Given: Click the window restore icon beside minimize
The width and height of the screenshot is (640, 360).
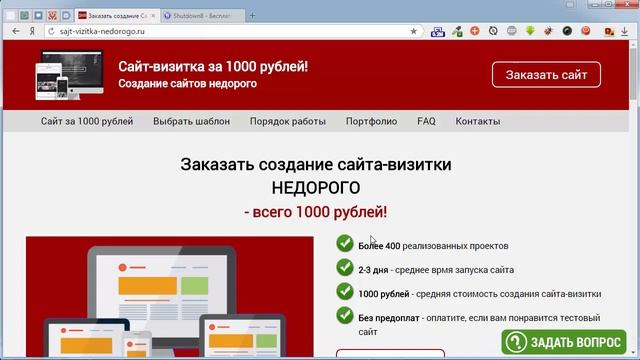Looking at the screenshot, I should (608, 4).
